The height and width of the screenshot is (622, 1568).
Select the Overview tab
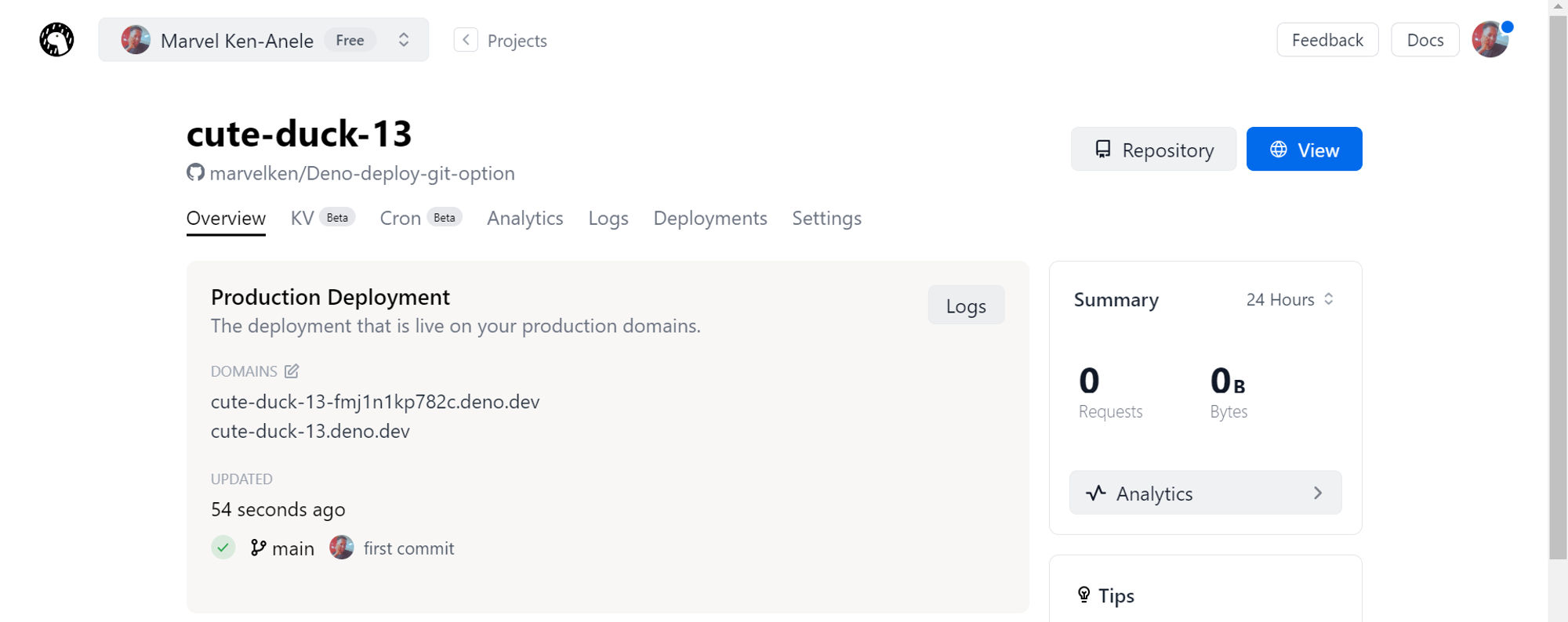point(226,219)
